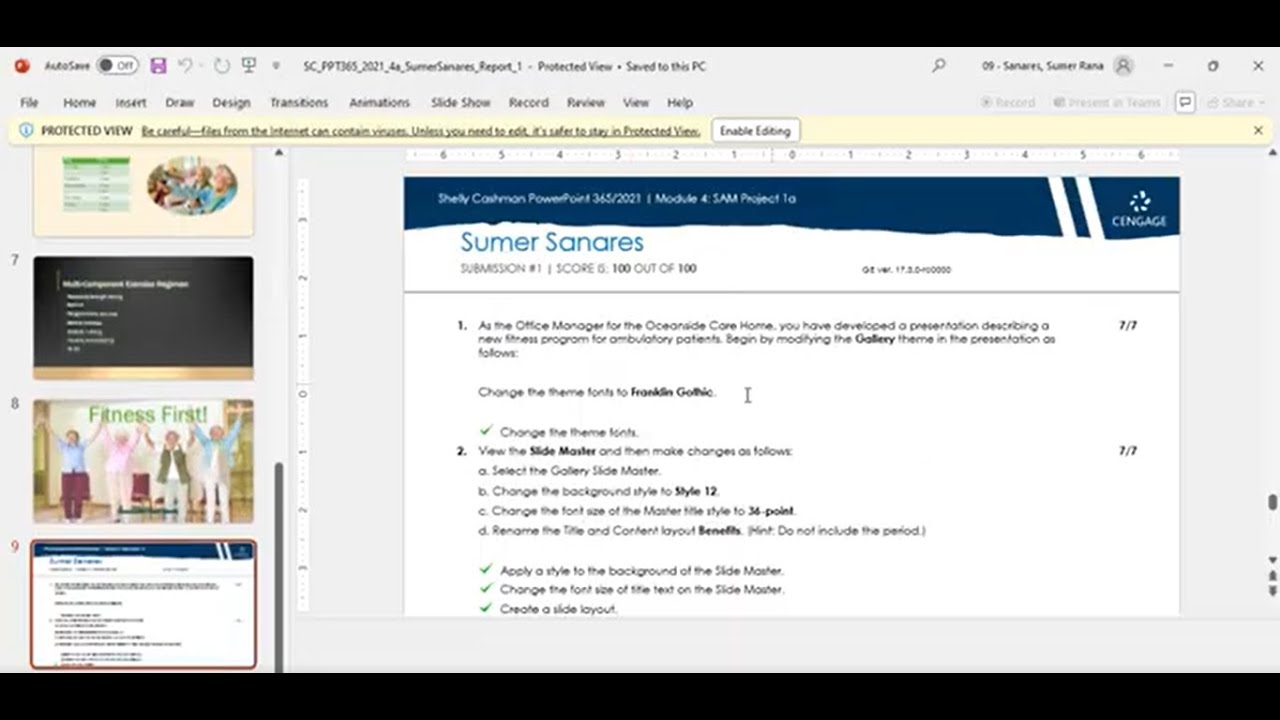Open the Customize Quick Access Toolbar dropdown
This screenshot has width=1280, height=720.
276,66
